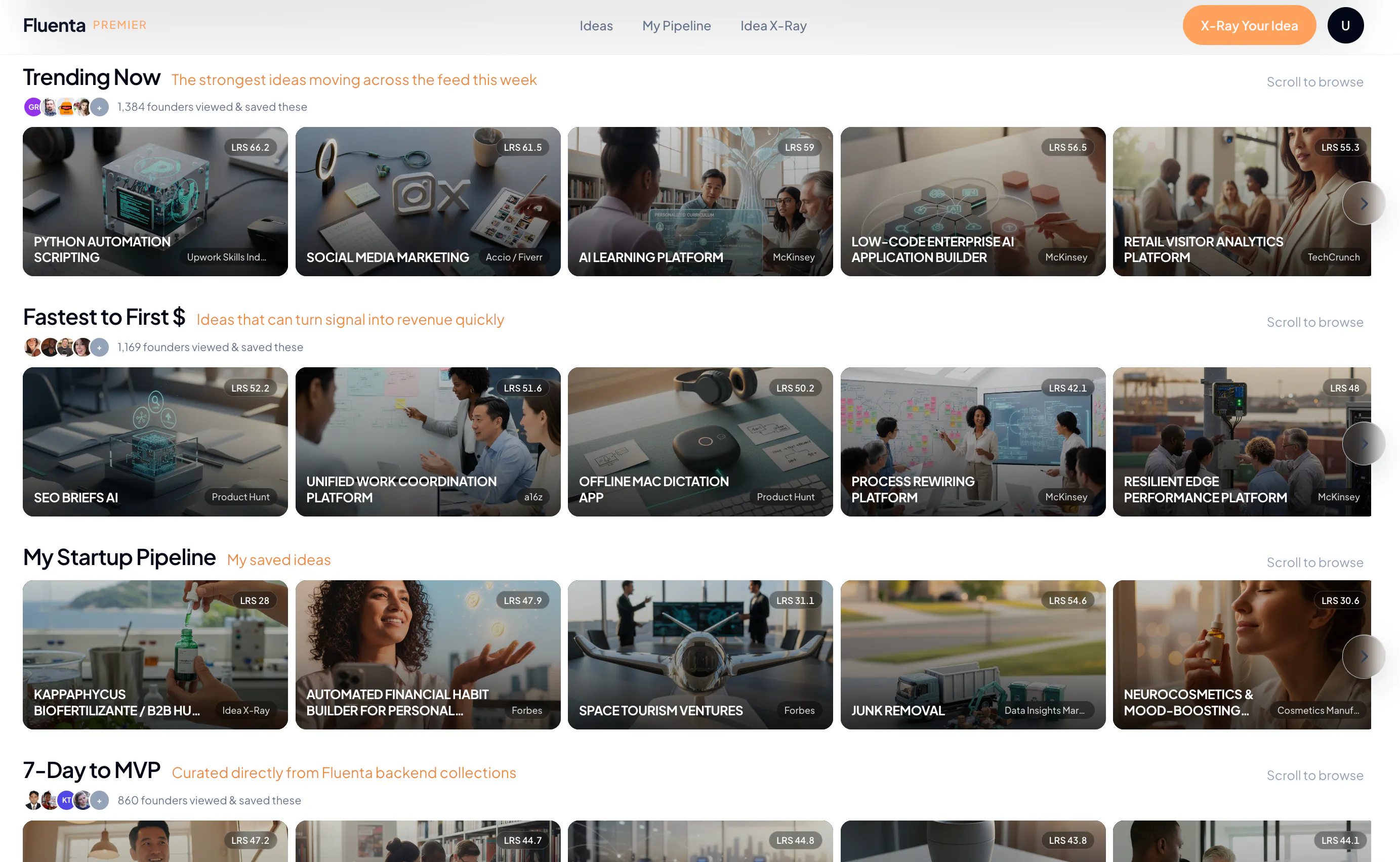Open the Space Tourism Ventures card
This screenshot has width=1400, height=862.
701,655
